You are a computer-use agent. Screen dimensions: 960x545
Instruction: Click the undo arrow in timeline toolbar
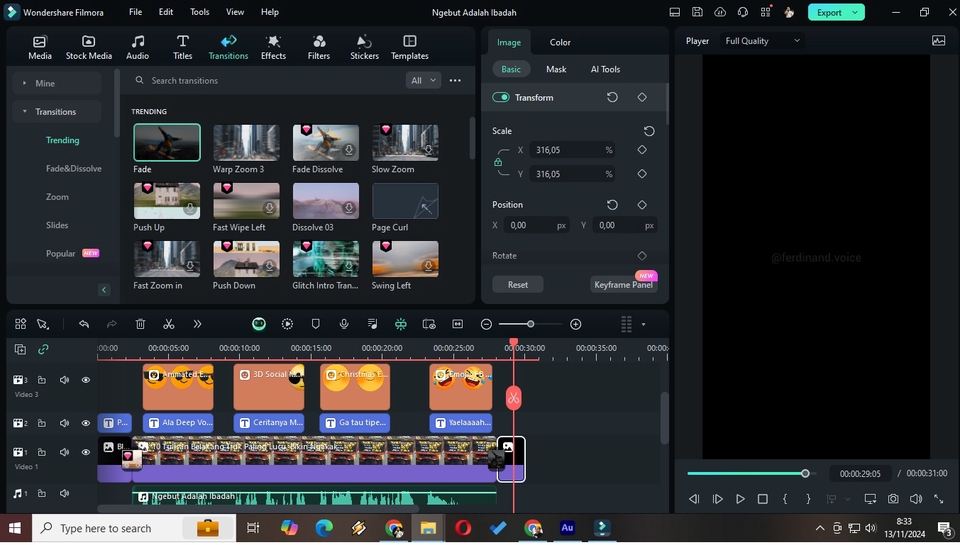(84, 324)
